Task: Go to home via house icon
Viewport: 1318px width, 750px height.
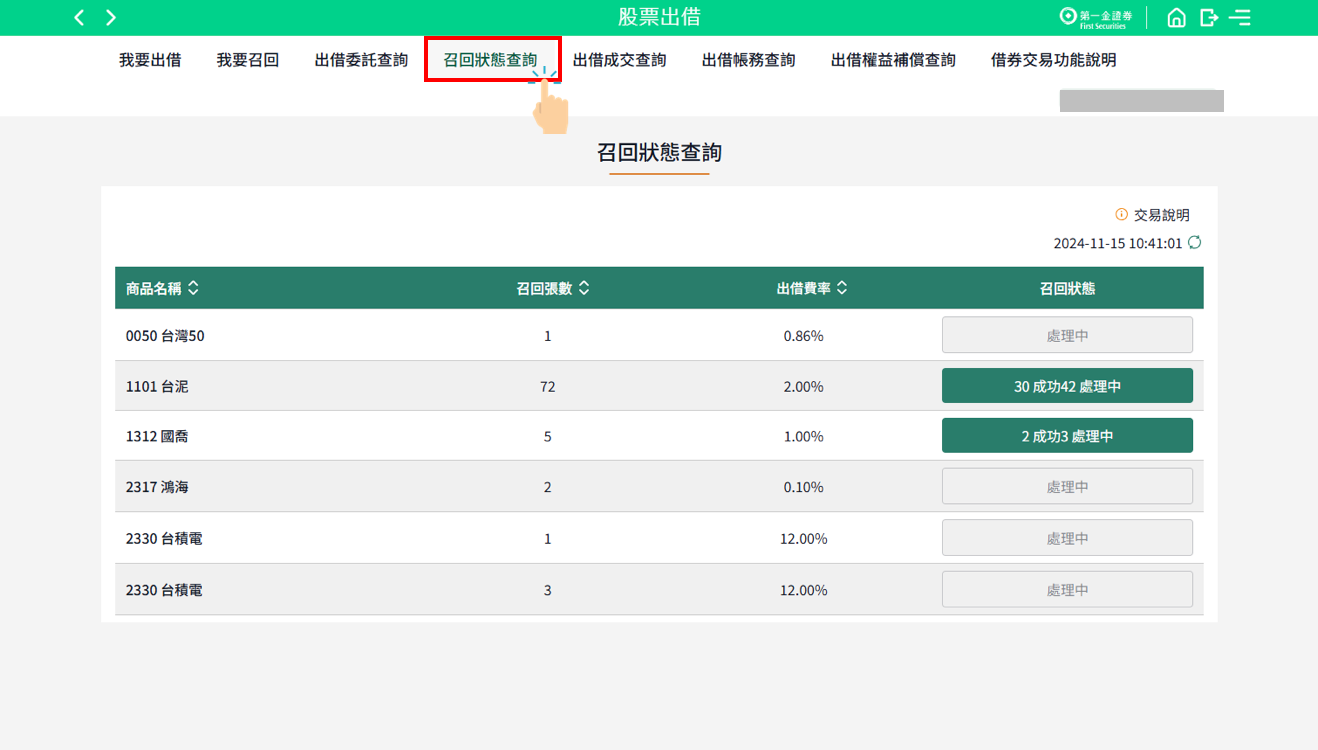Action: [x=1177, y=18]
